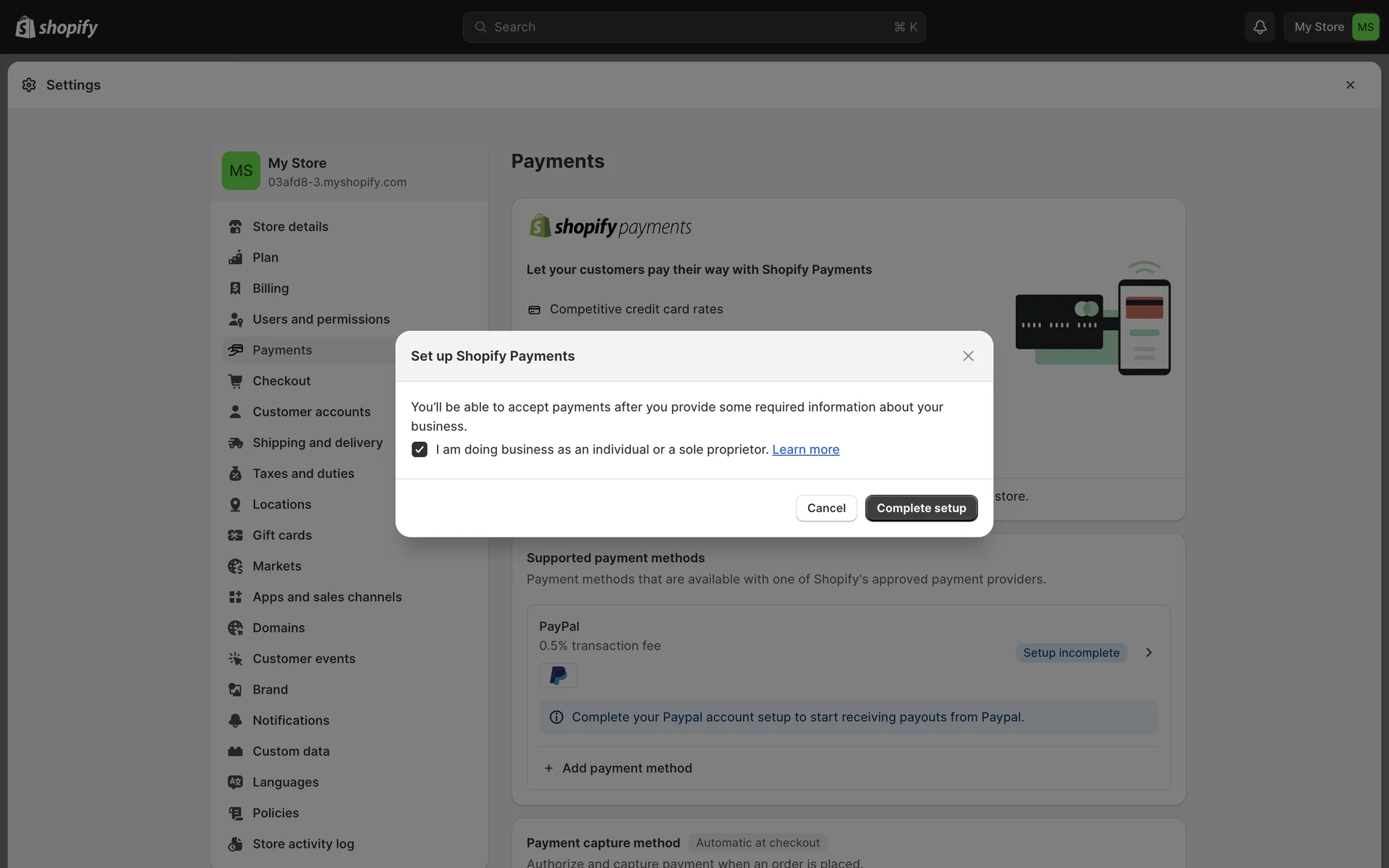This screenshot has width=1389, height=868.
Task: Click the plus Add payment method row
Action: point(619,768)
